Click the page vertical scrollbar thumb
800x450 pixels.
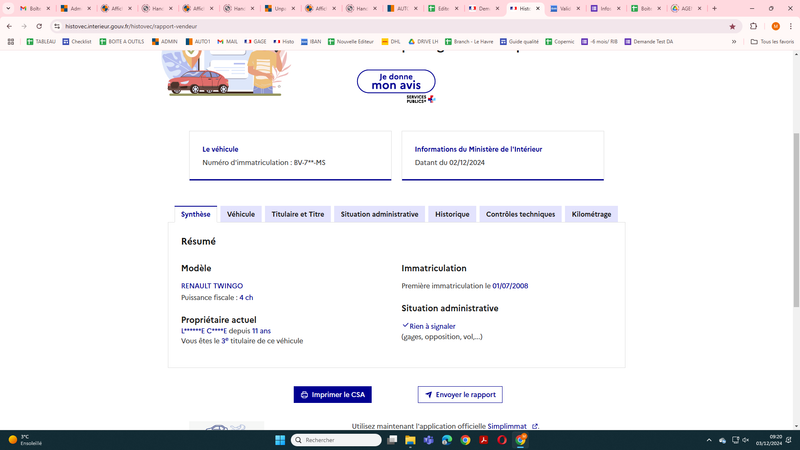click(796, 219)
